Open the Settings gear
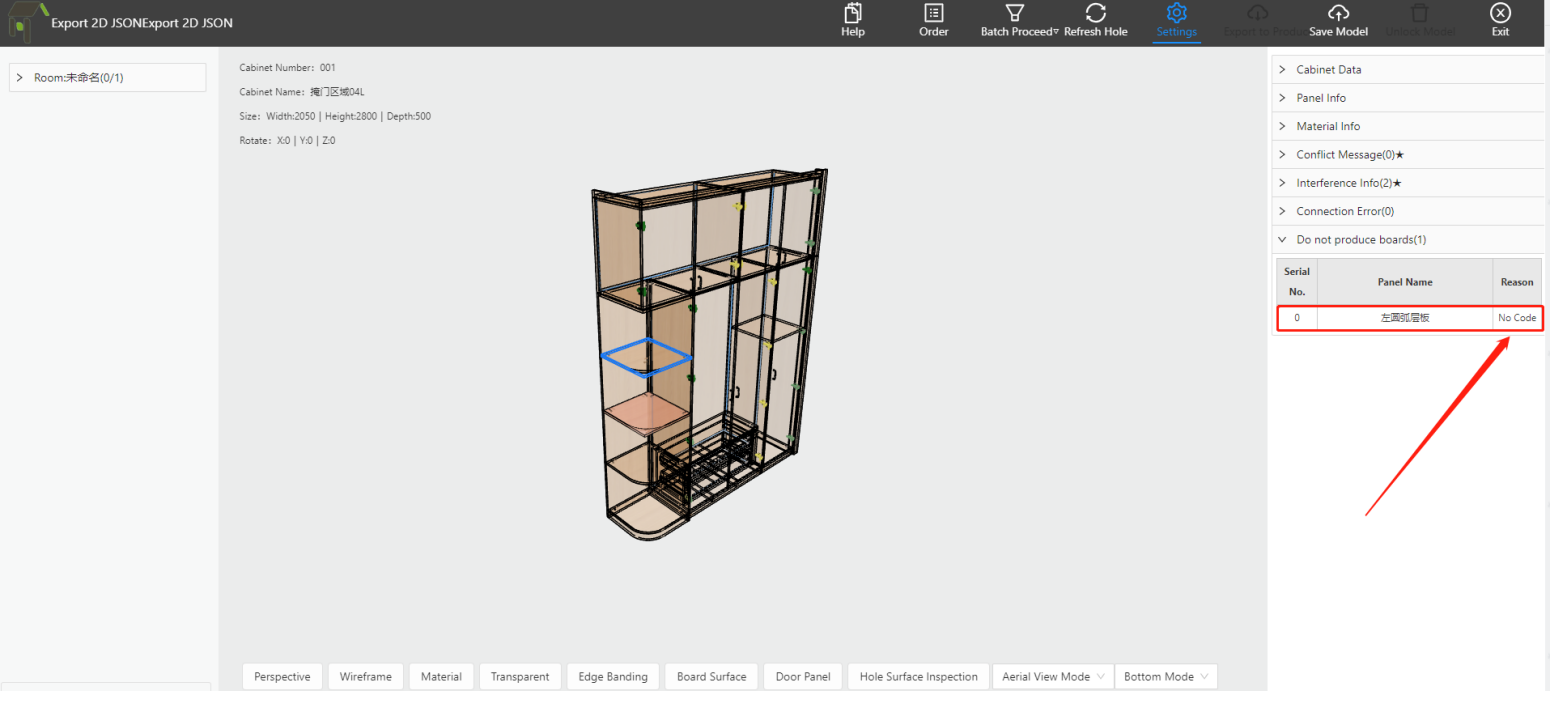 1177,13
